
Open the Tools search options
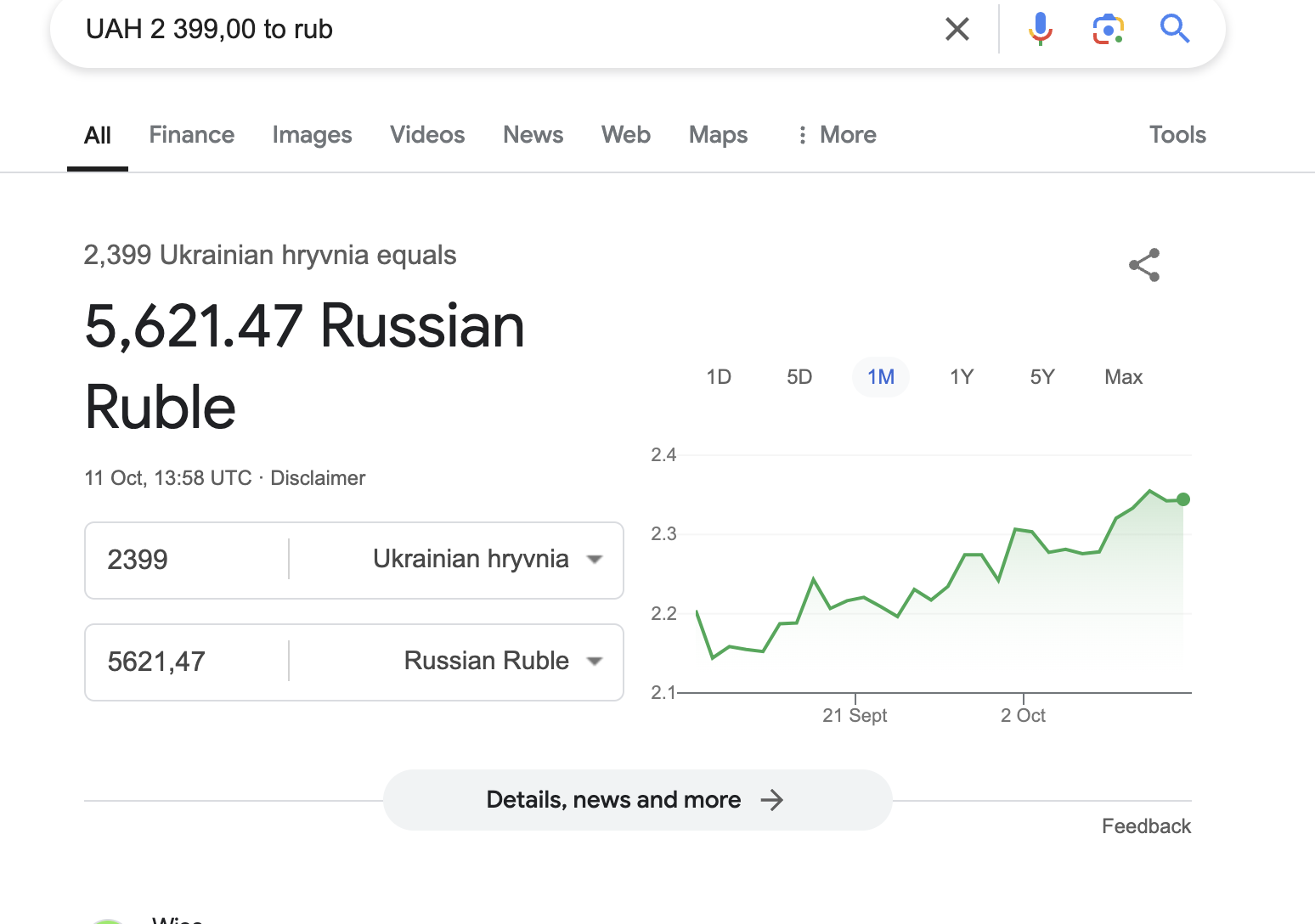tap(1177, 135)
